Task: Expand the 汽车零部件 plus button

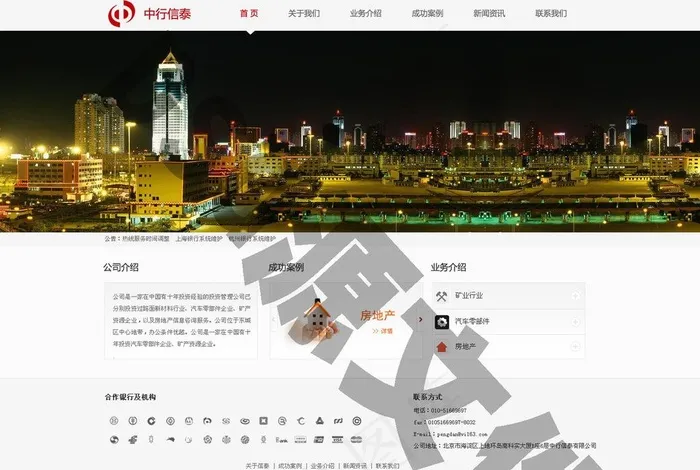Action: (x=575, y=321)
